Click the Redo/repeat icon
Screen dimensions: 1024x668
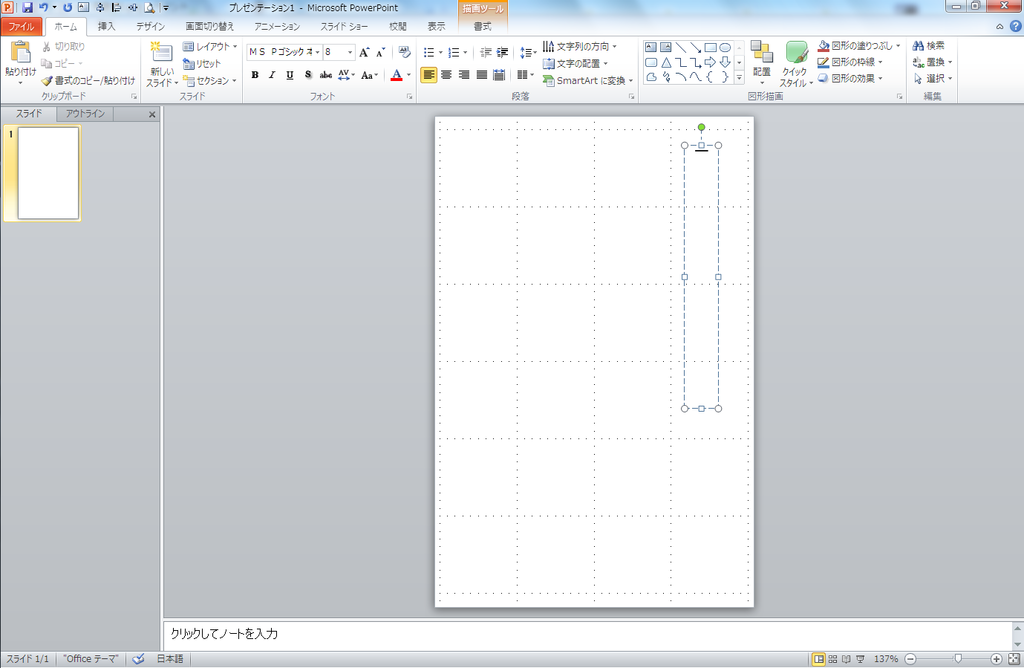pos(67,8)
